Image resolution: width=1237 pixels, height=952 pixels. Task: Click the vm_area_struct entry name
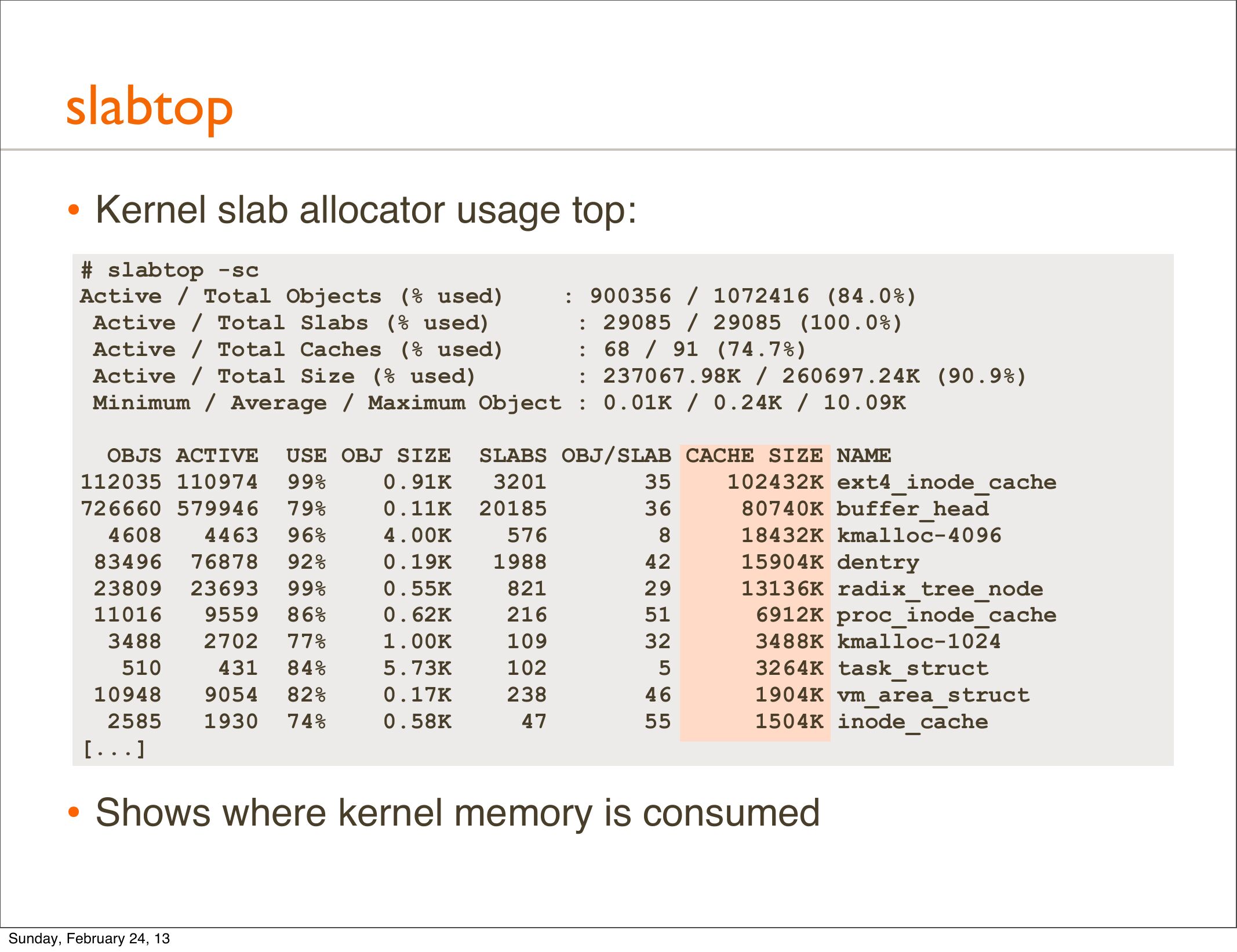point(933,695)
